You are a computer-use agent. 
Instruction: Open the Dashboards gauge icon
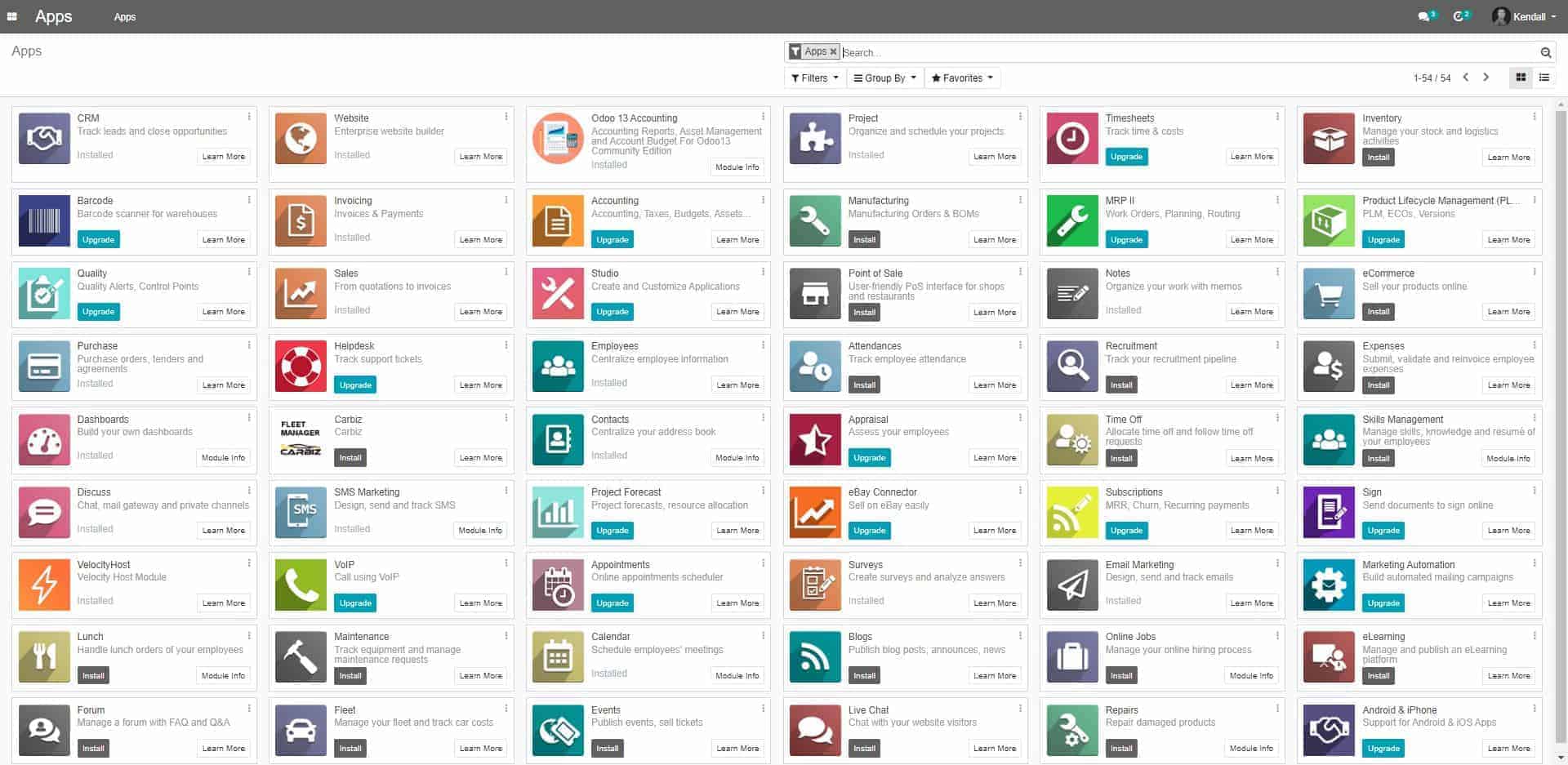(44, 439)
